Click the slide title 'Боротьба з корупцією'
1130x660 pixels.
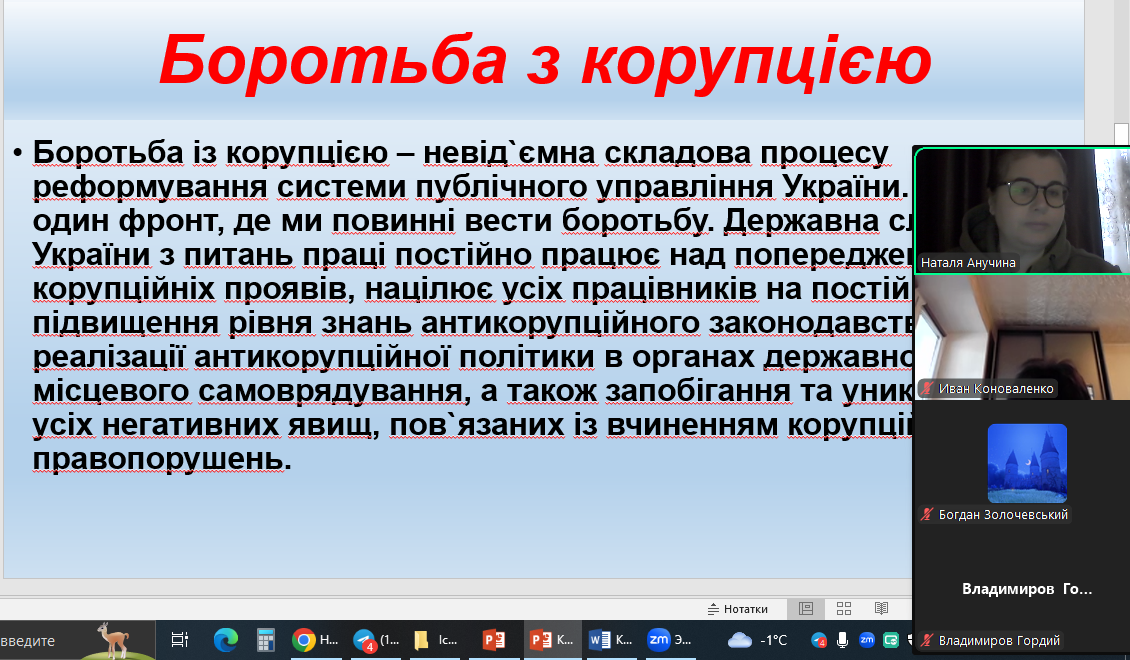pos(546,61)
